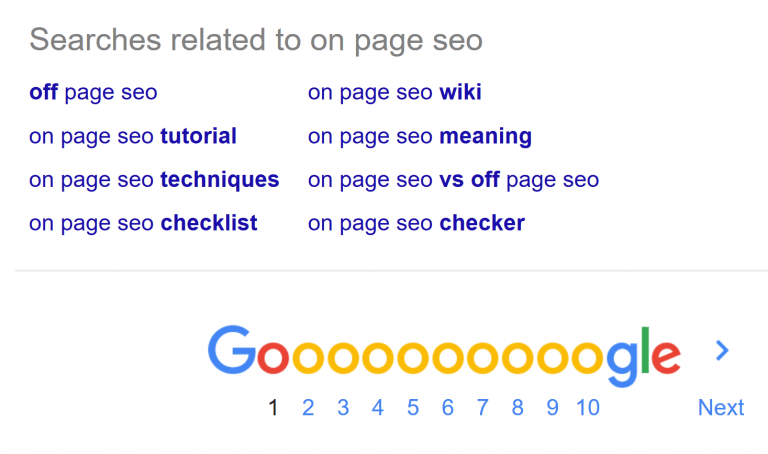
Task: Go to results page 6
Action: tap(447, 407)
